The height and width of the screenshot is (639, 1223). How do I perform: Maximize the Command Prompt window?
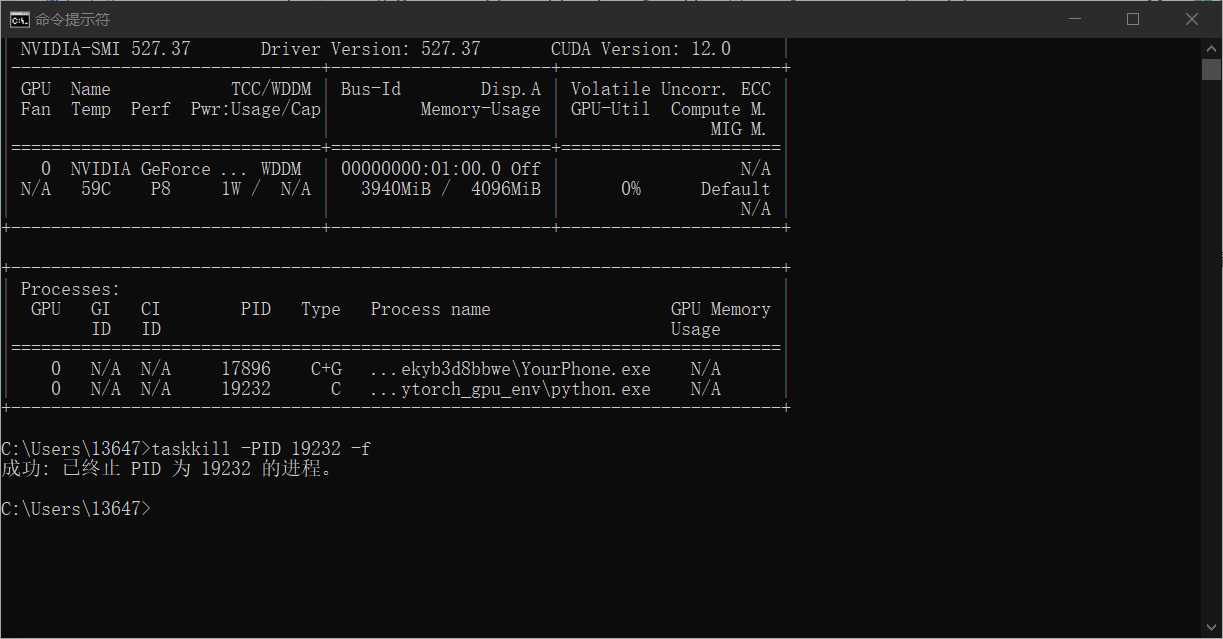[x=1133, y=19]
